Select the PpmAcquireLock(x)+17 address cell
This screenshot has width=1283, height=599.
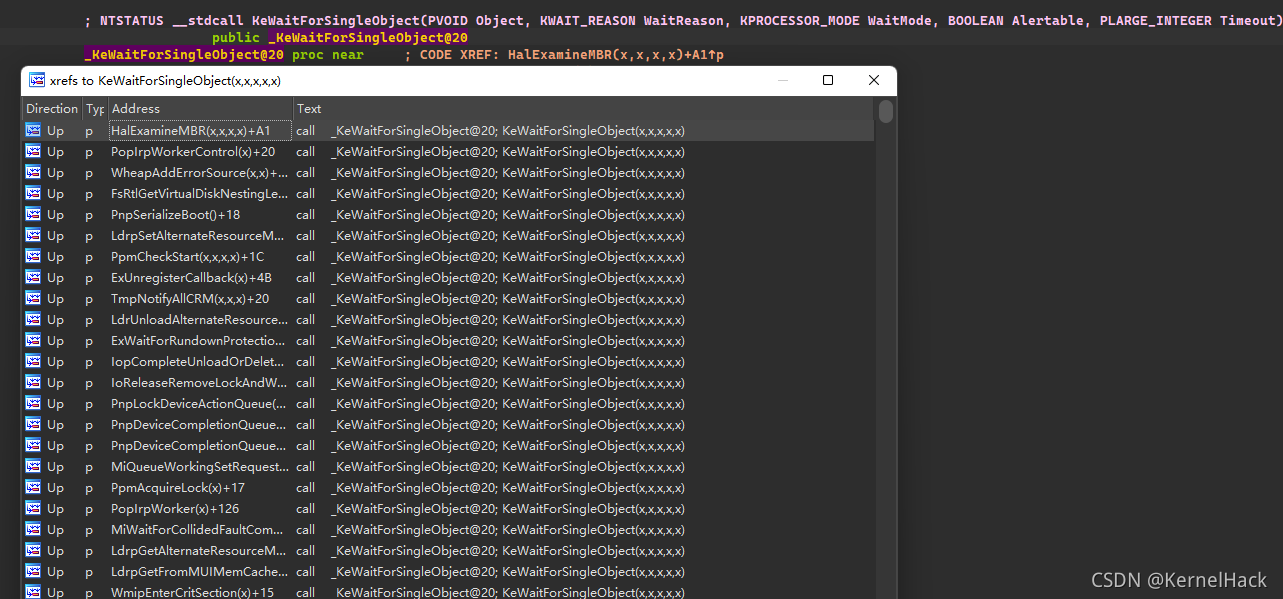[x=199, y=487]
